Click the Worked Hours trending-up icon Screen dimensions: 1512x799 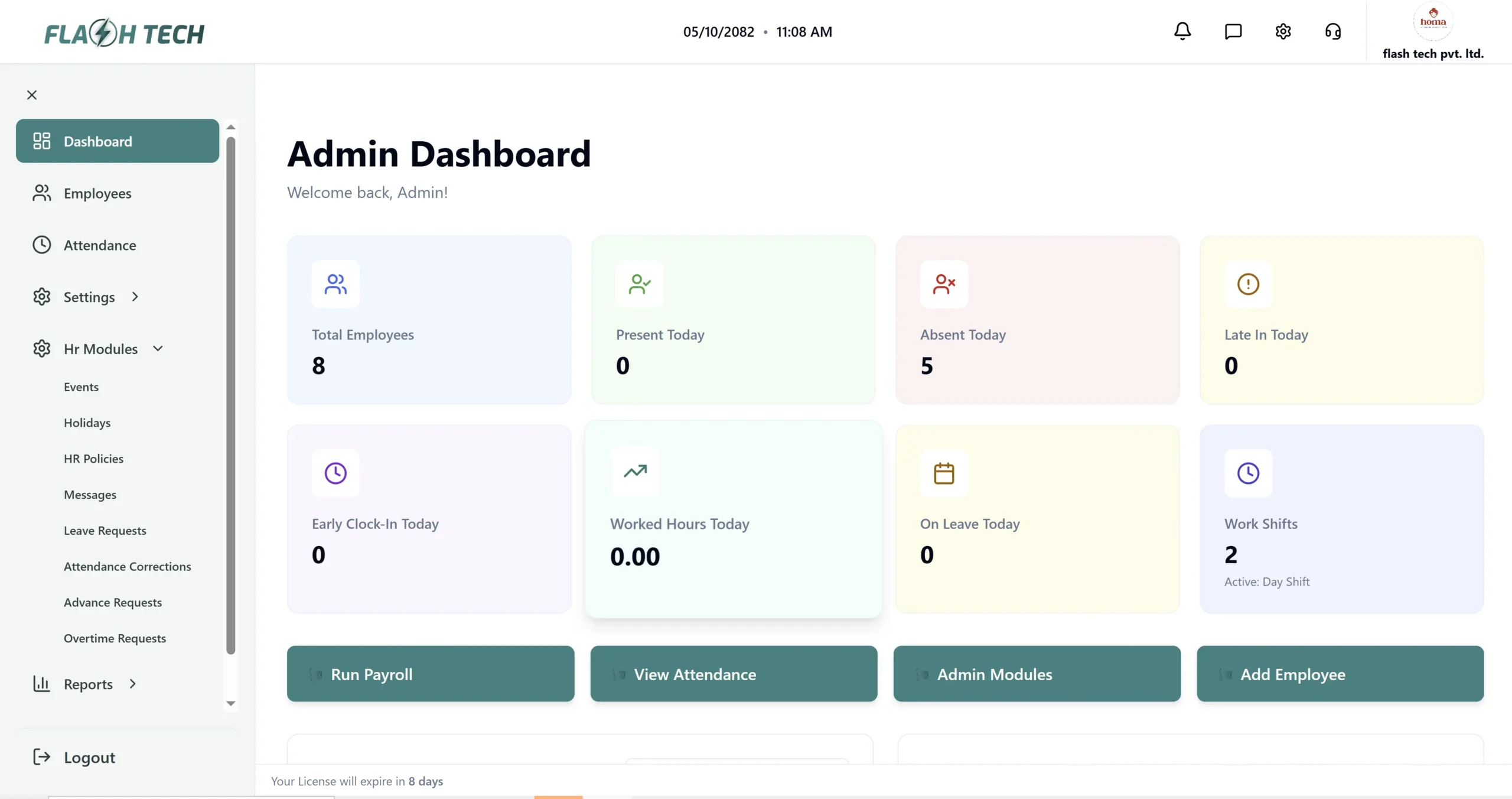coord(636,471)
